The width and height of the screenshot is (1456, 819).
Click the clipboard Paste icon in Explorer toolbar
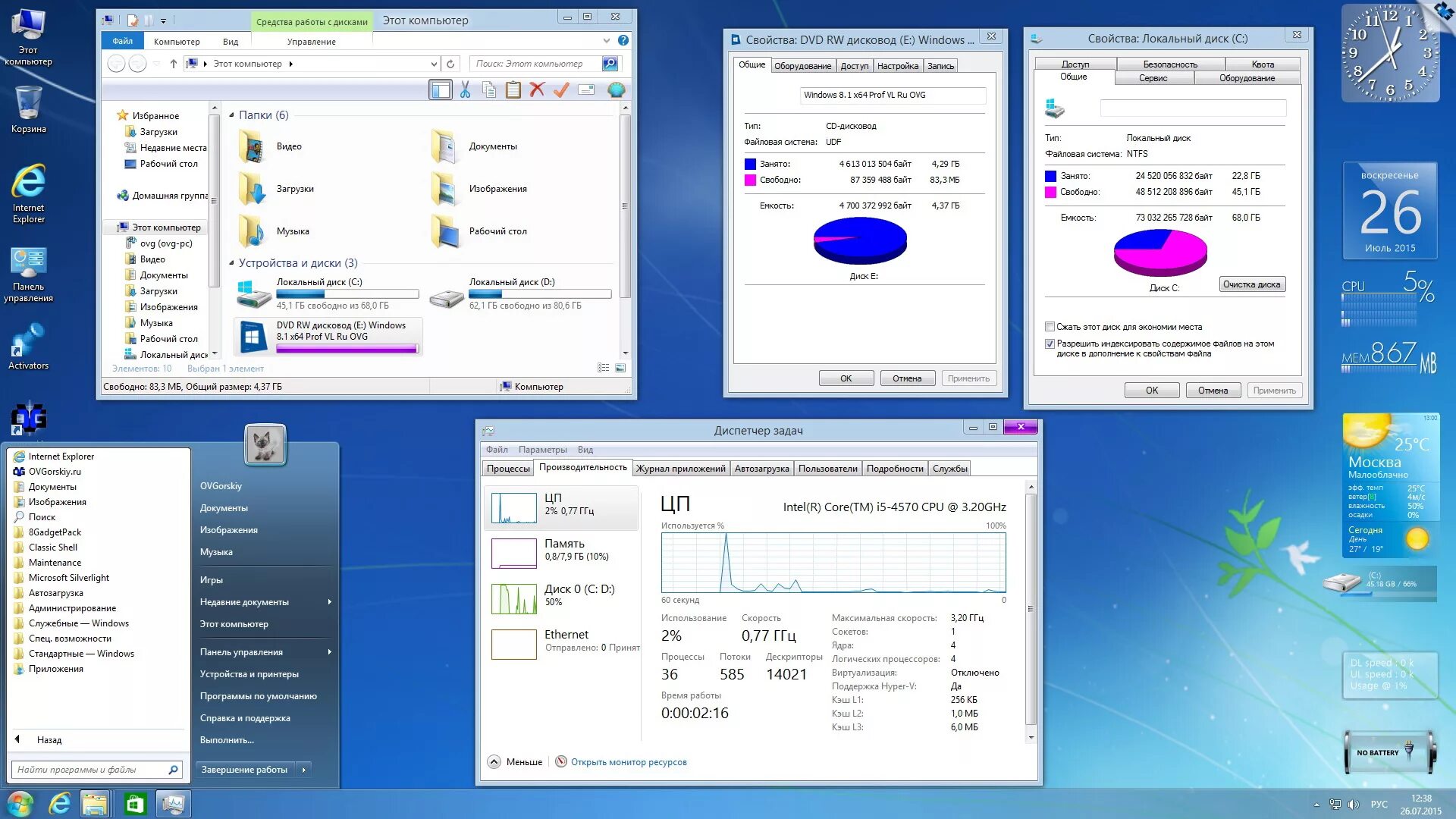click(513, 90)
